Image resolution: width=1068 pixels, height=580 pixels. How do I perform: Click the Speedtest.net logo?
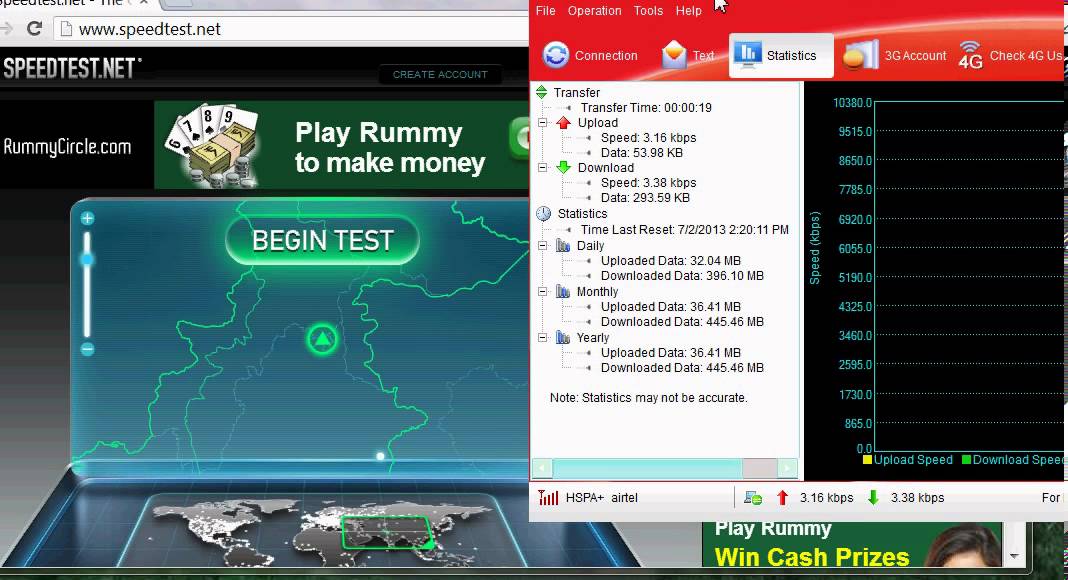point(72,68)
